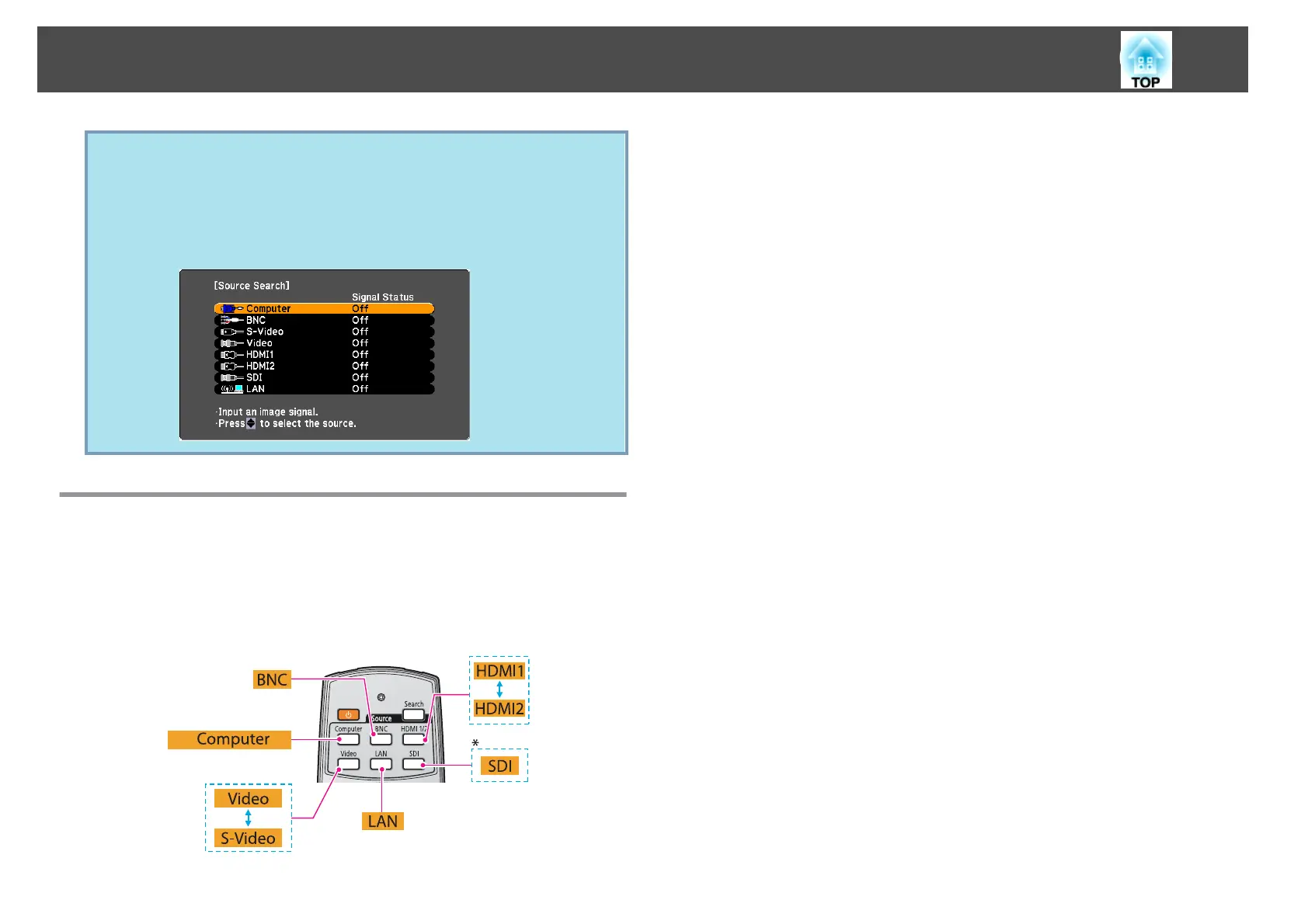Image resolution: width=1308 pixels, height=924 pixels.
Task: Pick HDMI1 in the Source Search list
Action: 324,354
